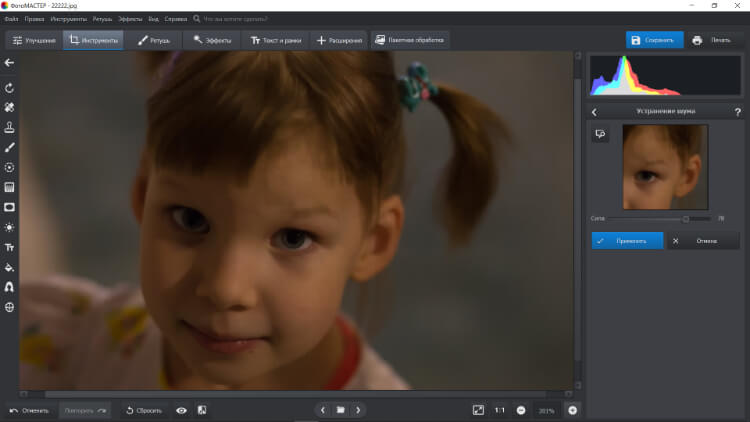
Task: Collapse the Устранение шума panel with chevron
Action: tap(595, 112)
